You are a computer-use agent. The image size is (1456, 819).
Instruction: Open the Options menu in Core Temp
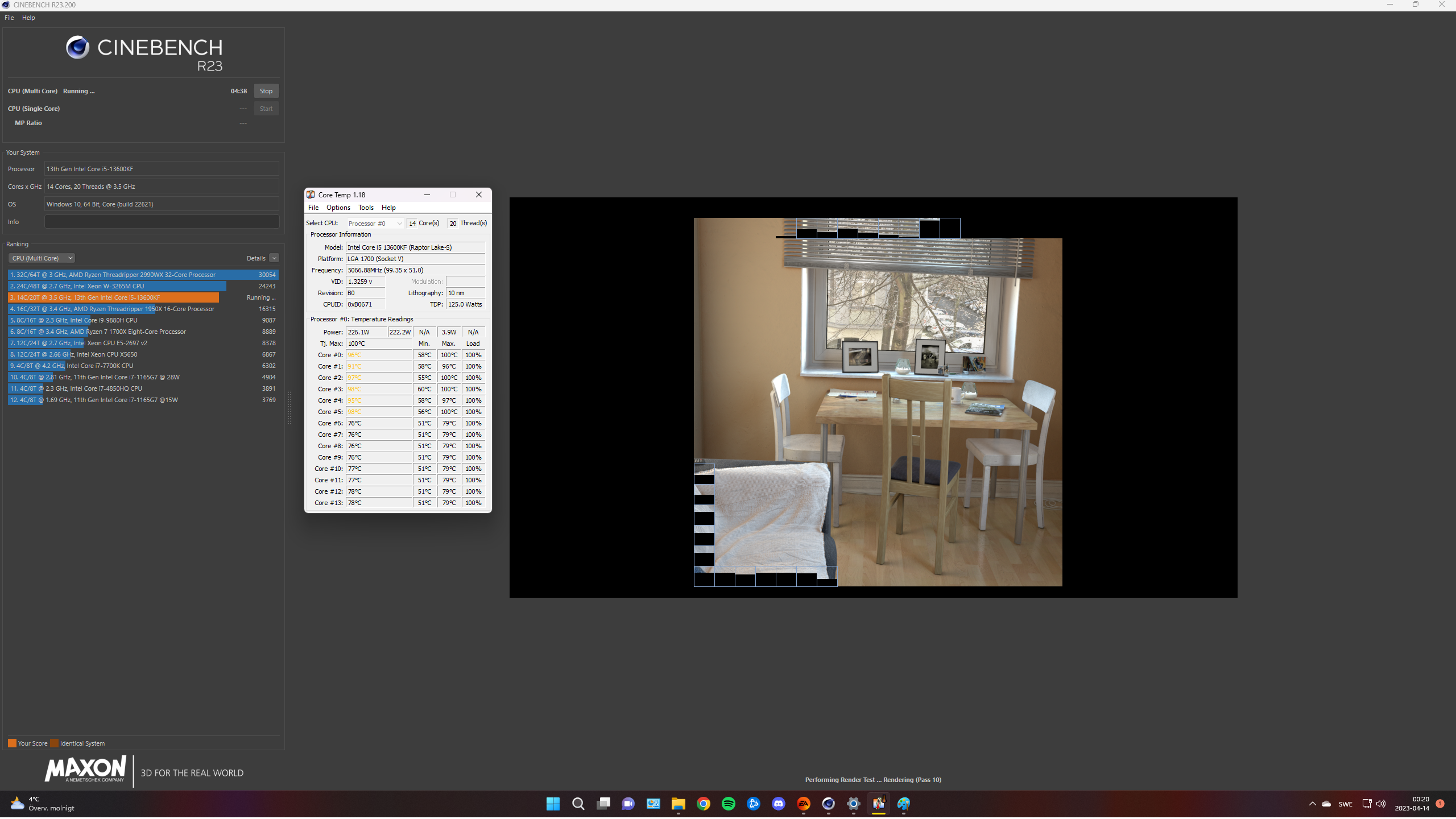coord(338,207)
